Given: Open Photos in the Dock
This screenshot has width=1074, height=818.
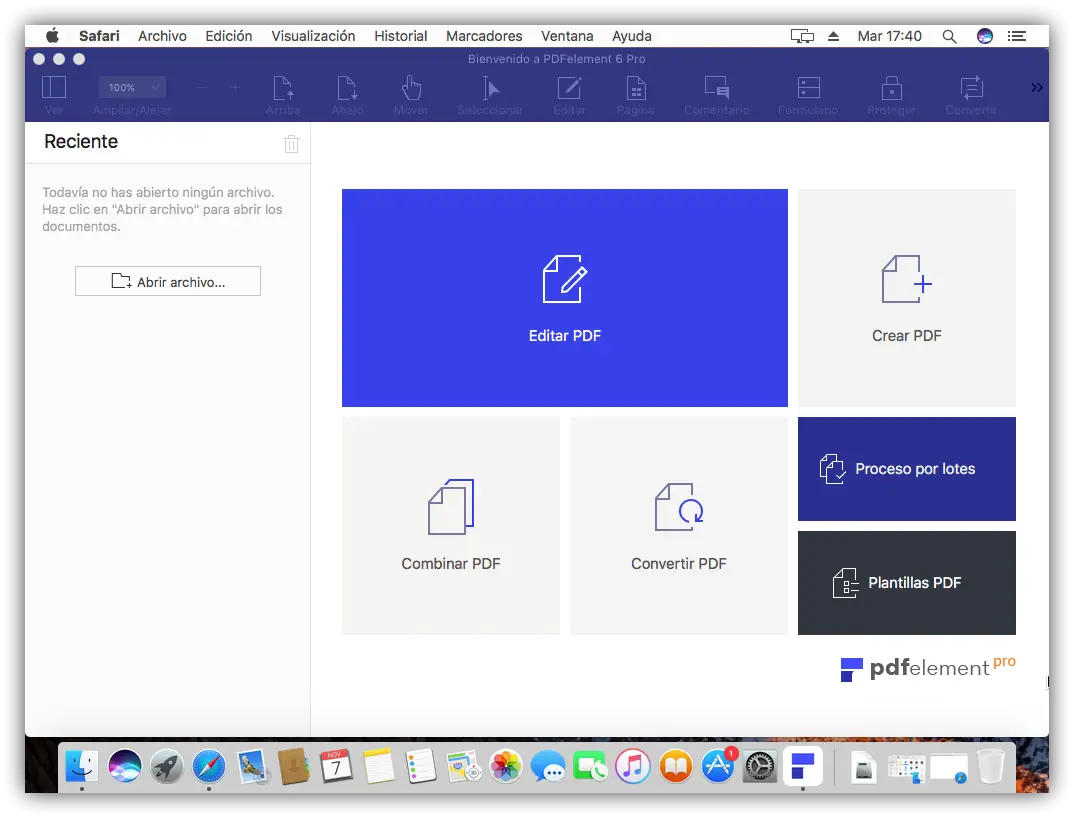Looking at the screenshot, I should [x=505, y=766].
